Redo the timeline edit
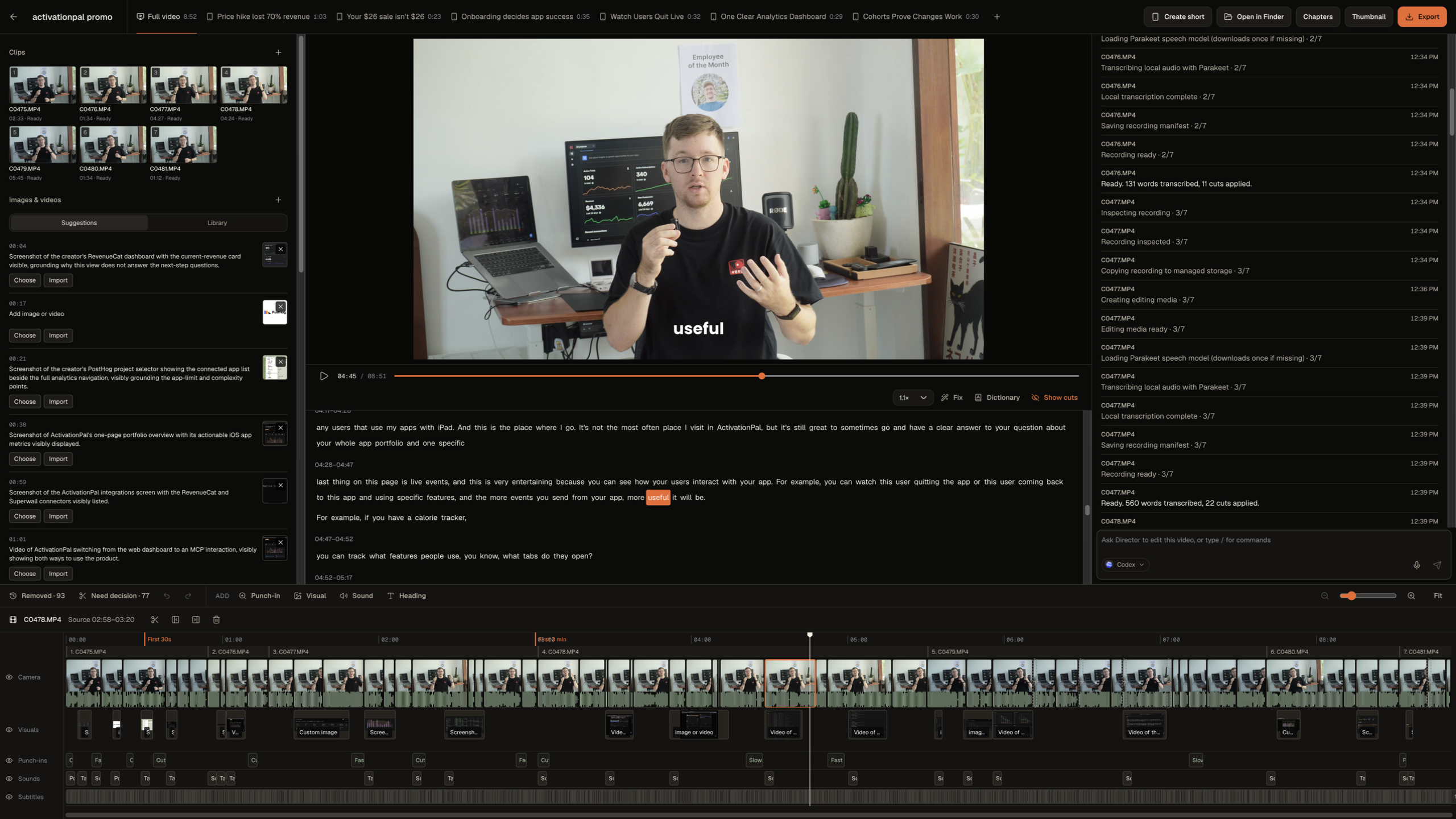 click(x=188, y=595)
